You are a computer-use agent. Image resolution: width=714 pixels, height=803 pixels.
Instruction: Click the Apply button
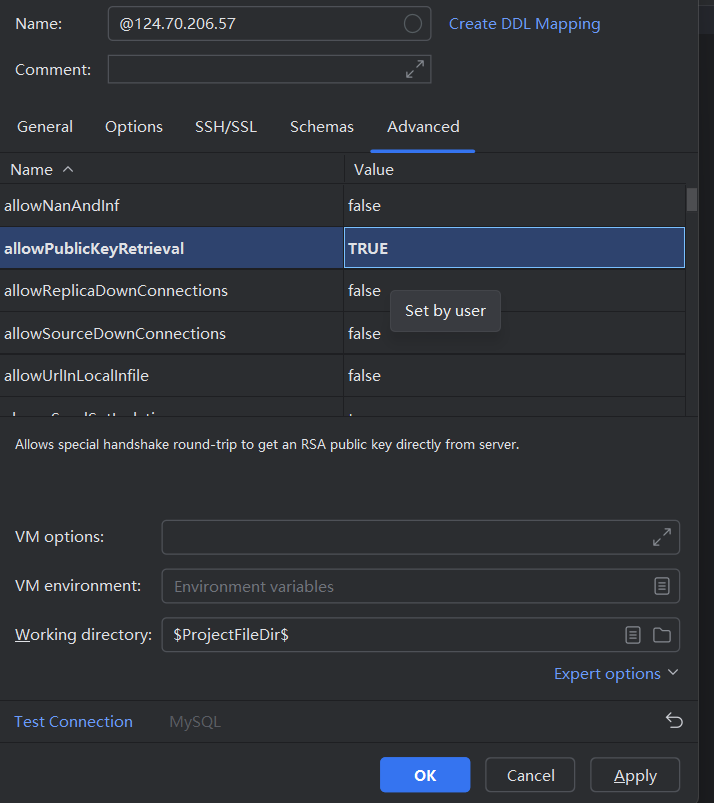tap(635, 775)
